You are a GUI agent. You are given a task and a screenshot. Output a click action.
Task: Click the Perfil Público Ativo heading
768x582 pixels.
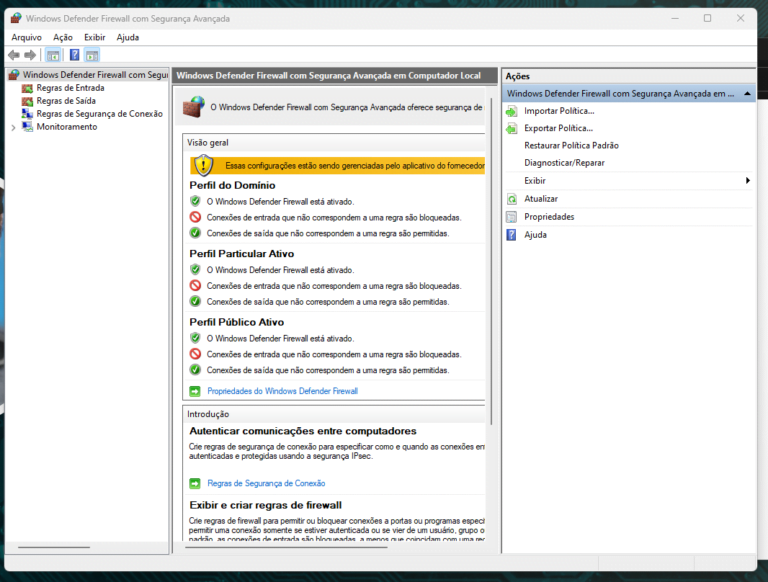[x=237, y=322]
